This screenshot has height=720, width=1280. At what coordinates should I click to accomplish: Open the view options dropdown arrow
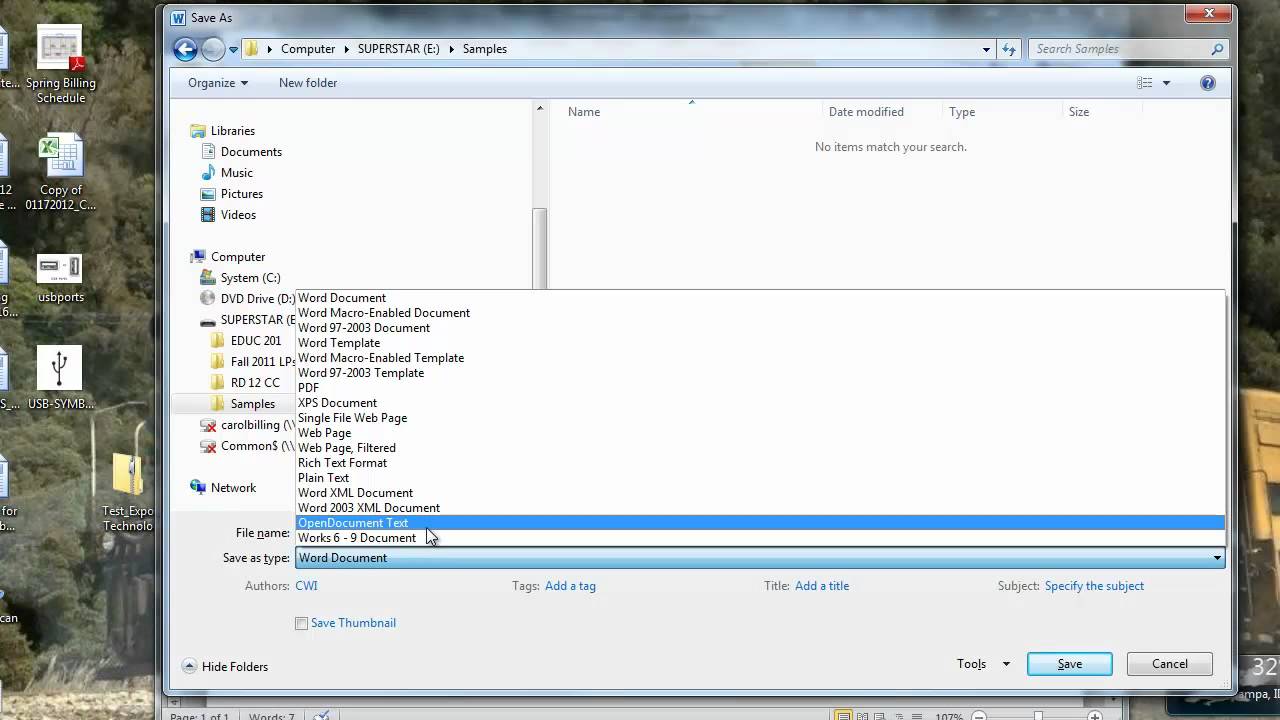1166,83
